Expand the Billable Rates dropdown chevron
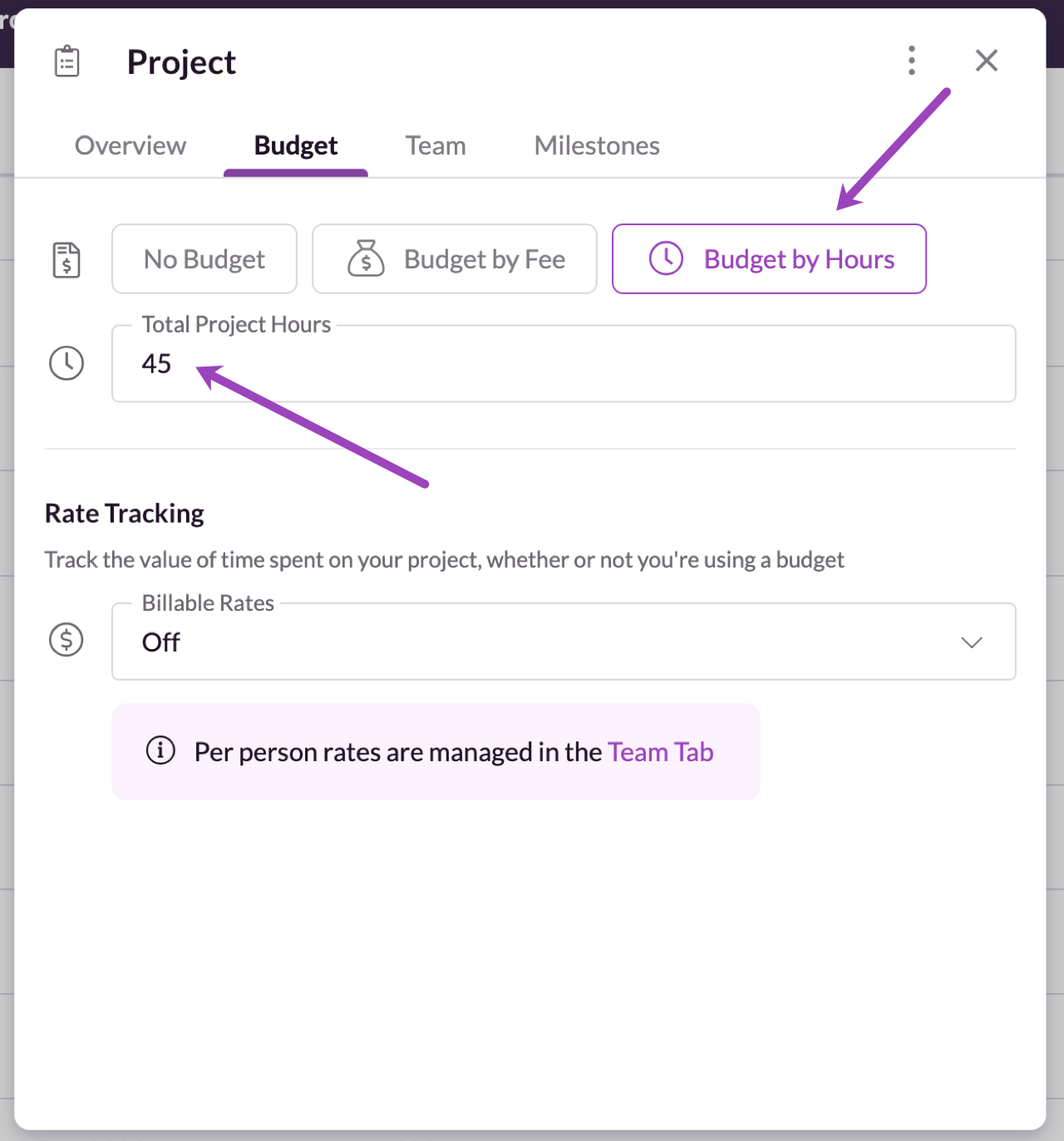 (972, 642)
